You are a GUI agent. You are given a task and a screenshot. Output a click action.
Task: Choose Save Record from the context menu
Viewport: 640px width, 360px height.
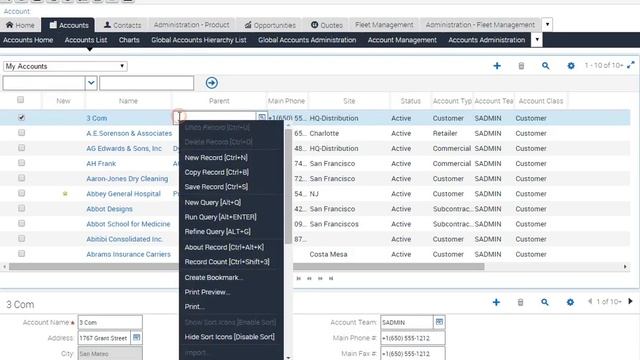click(x=216, y=187)
